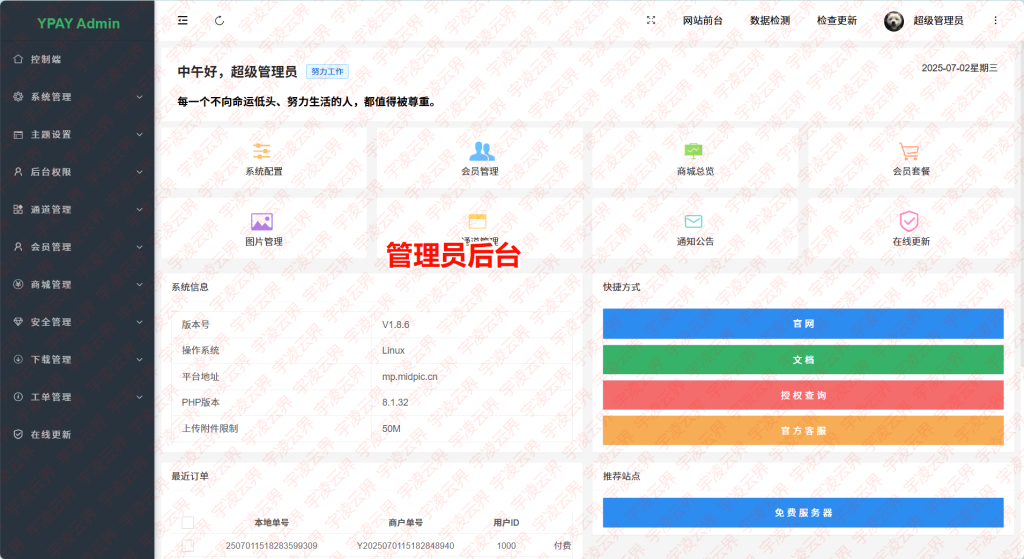Click the orange 官方客服 button
This screenshot has height=559, width=1024.
click(803, 430)
